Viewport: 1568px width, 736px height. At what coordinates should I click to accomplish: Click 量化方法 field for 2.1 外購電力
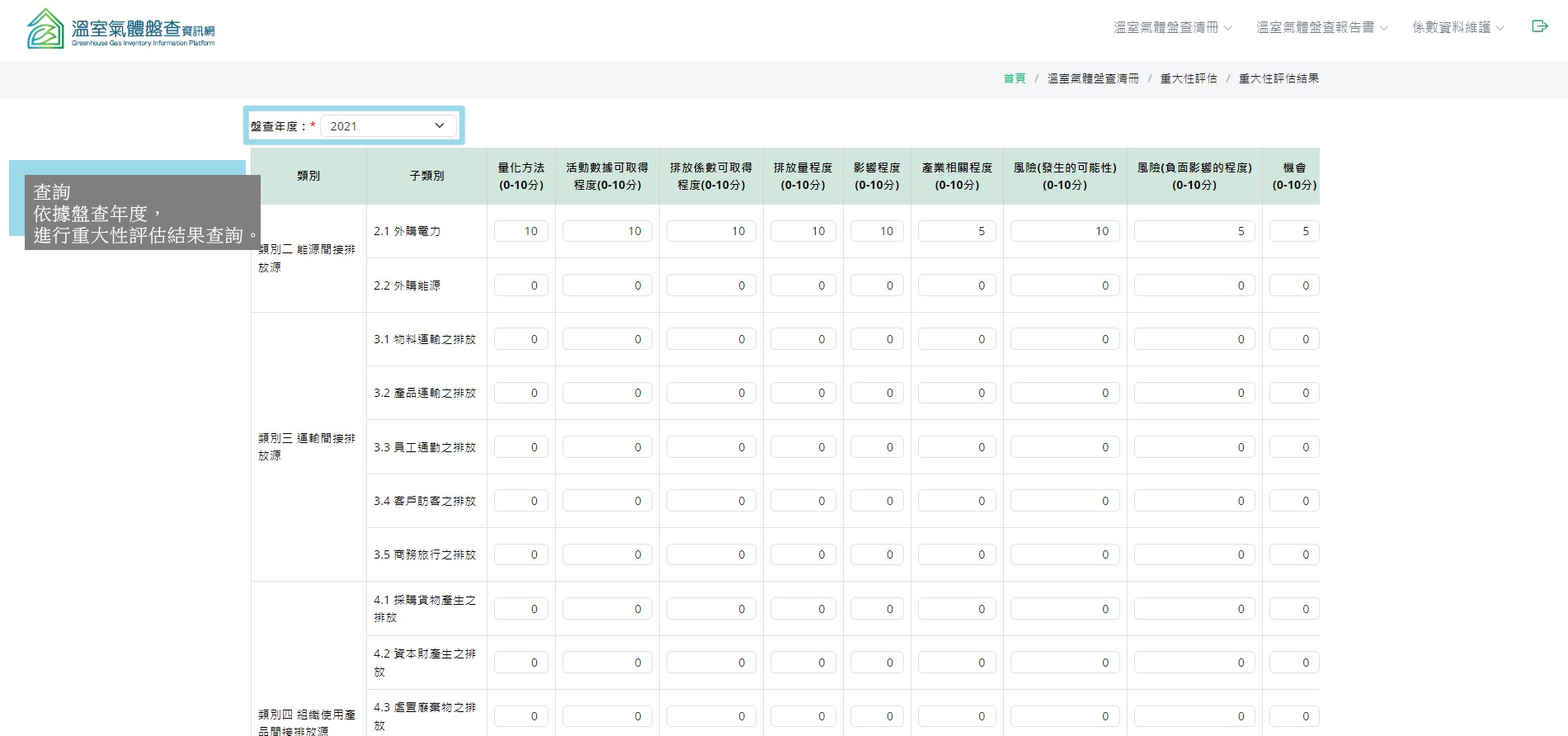pyautogui.click(x=520, y=231)
